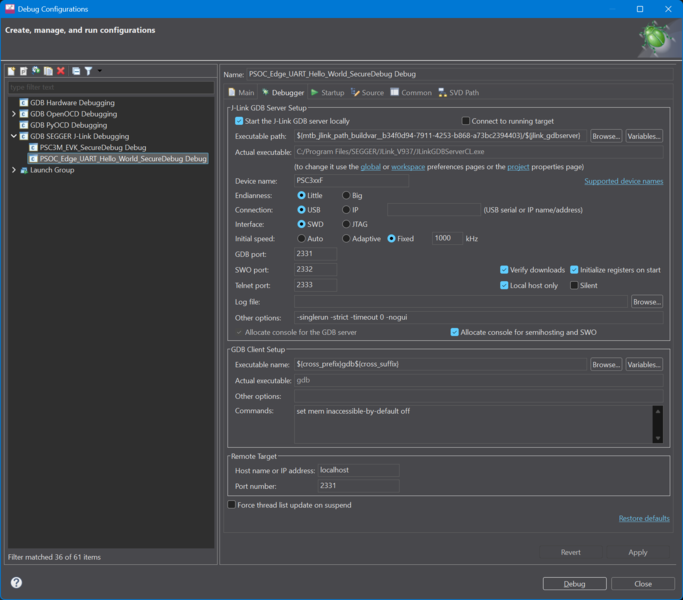Open Supported device names link
The width and height of the screenshot is (683, 600).
pos(624,181)
